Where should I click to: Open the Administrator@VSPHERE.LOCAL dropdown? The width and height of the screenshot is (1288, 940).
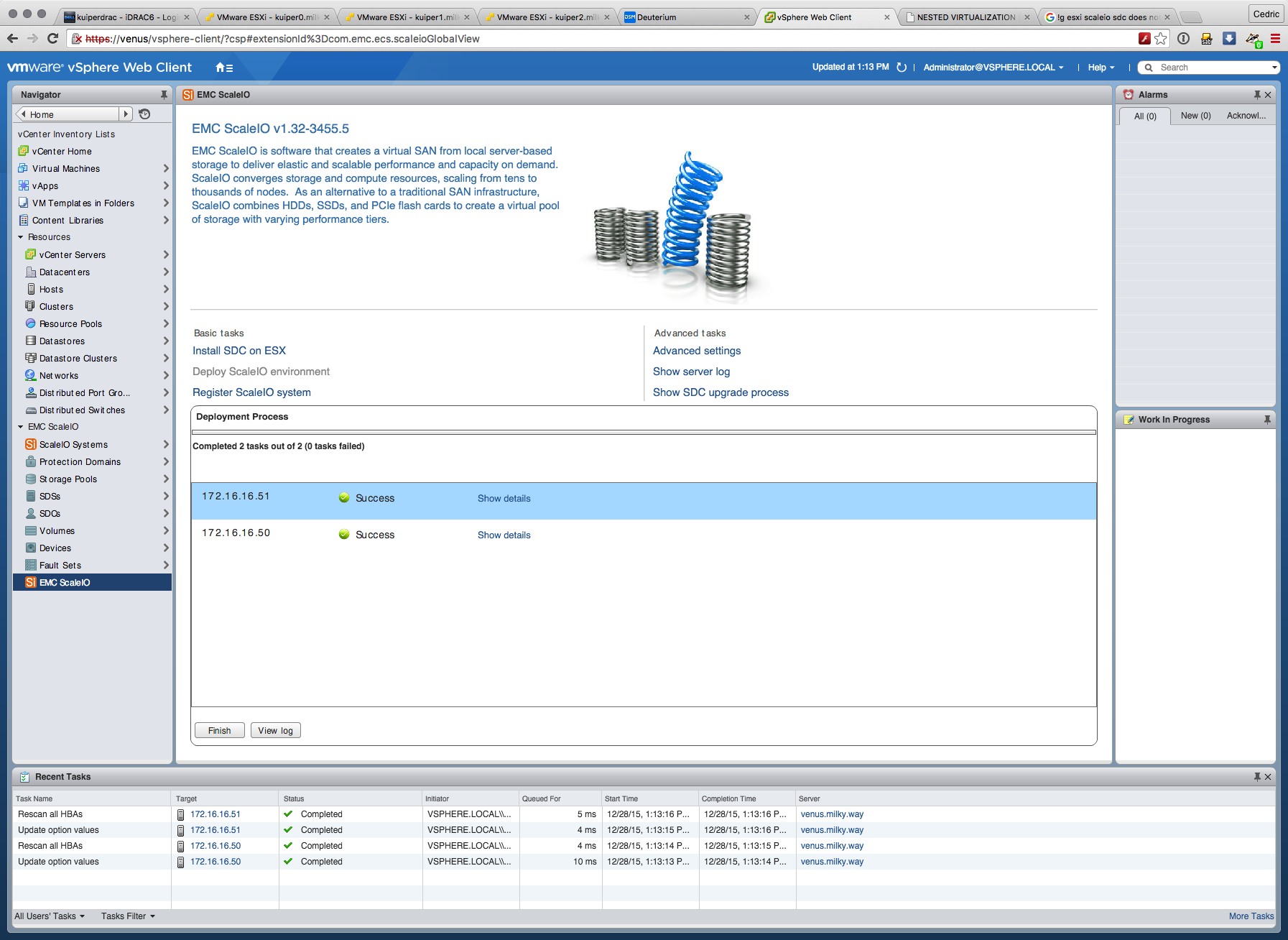993,68
